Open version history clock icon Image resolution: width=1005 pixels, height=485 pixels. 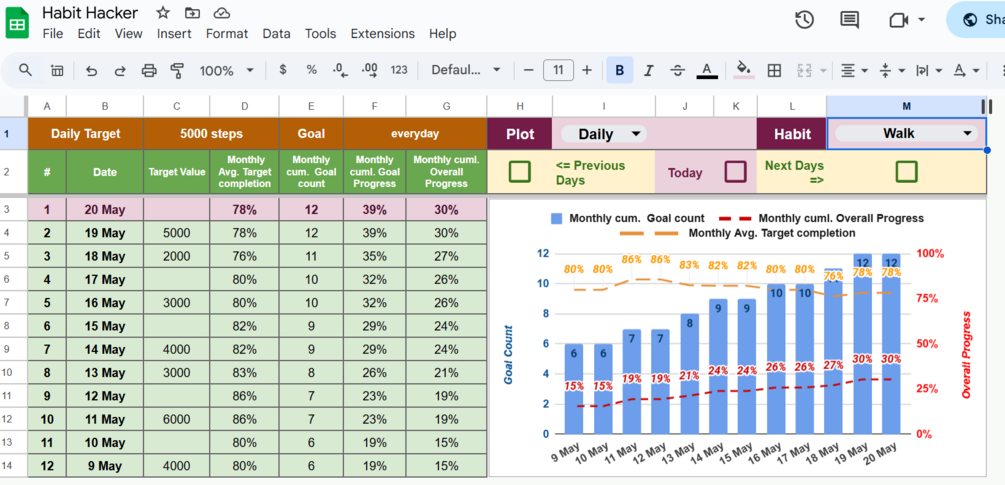pos(804,20)
